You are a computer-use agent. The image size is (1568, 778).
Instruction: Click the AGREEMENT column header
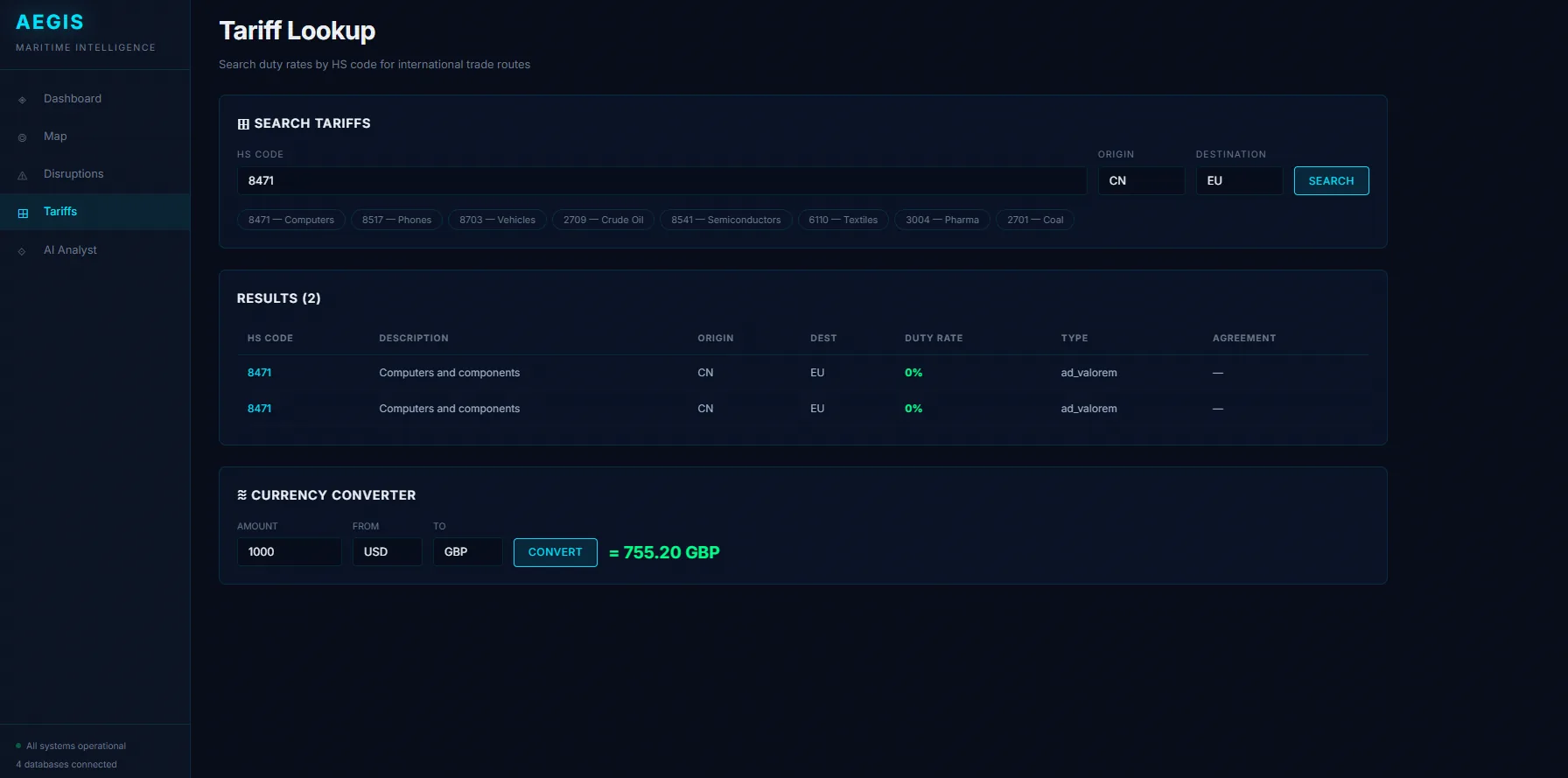point(1244,338)
